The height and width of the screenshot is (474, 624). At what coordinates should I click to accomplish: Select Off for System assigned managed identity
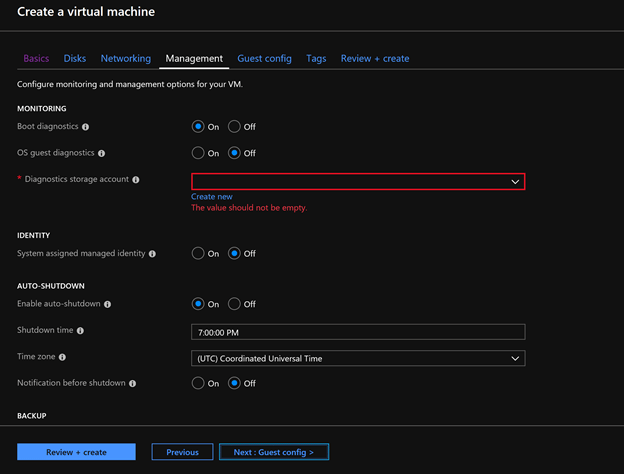click(234, 254)
